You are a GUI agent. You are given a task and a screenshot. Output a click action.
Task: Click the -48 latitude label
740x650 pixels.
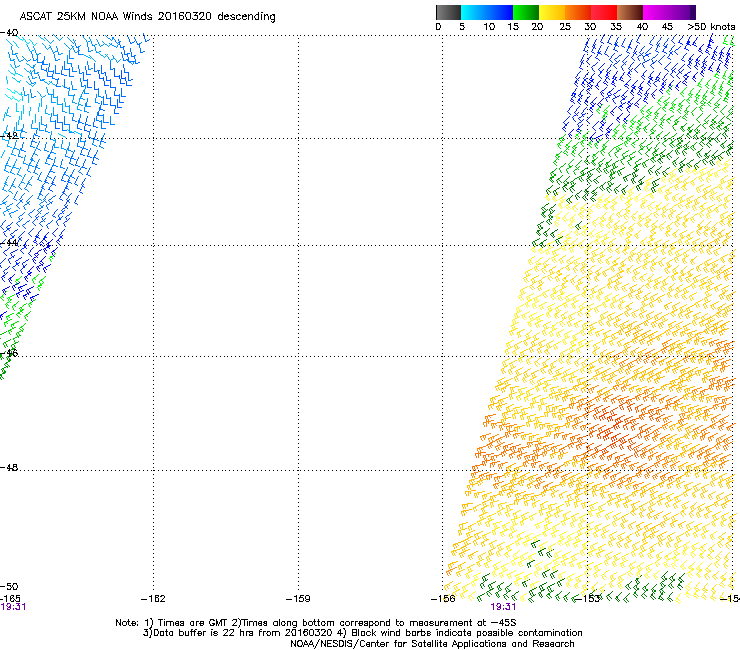9,467
